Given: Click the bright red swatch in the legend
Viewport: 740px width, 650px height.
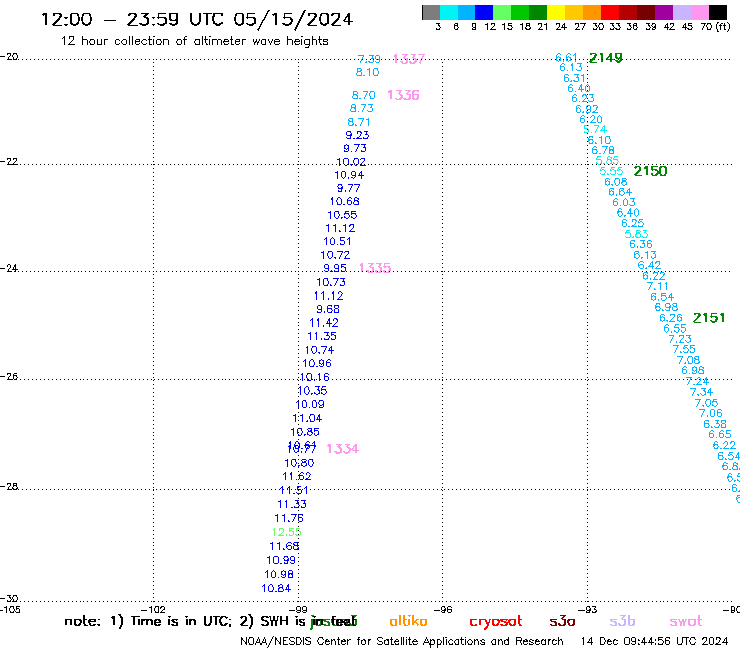Looking at the screenshot, I should (610, 12).
